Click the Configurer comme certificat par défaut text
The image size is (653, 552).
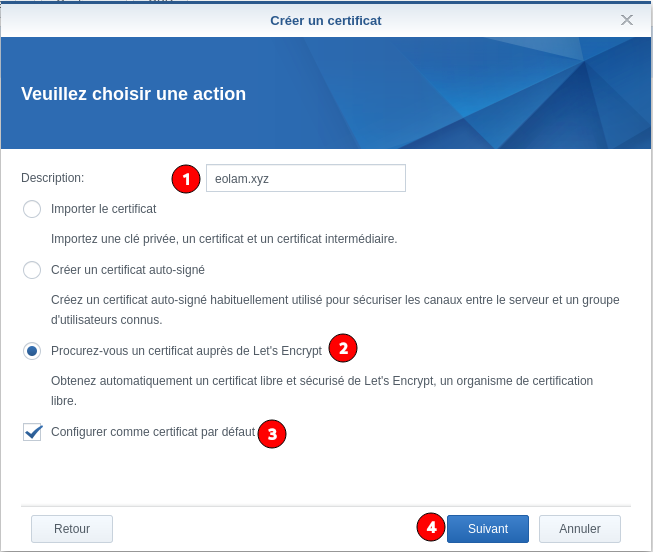152,432
